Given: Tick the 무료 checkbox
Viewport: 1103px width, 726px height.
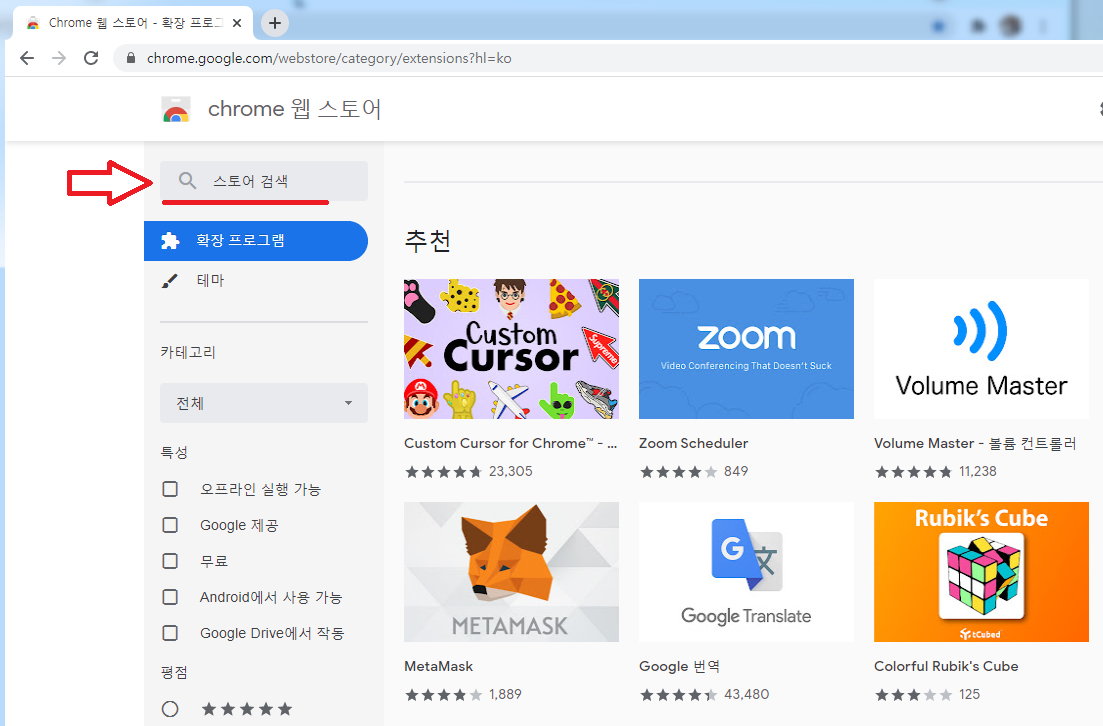Looking at the screenshot, I should [170, 561].
